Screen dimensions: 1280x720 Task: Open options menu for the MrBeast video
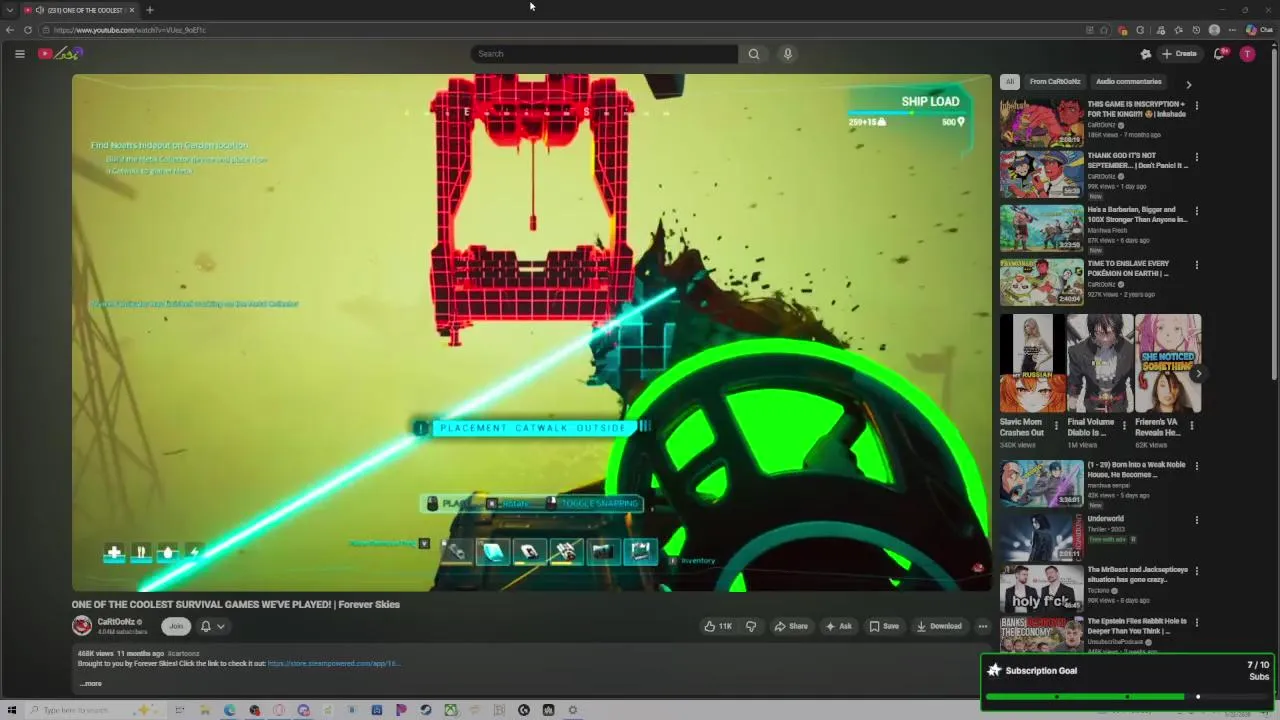(1196, 572)
